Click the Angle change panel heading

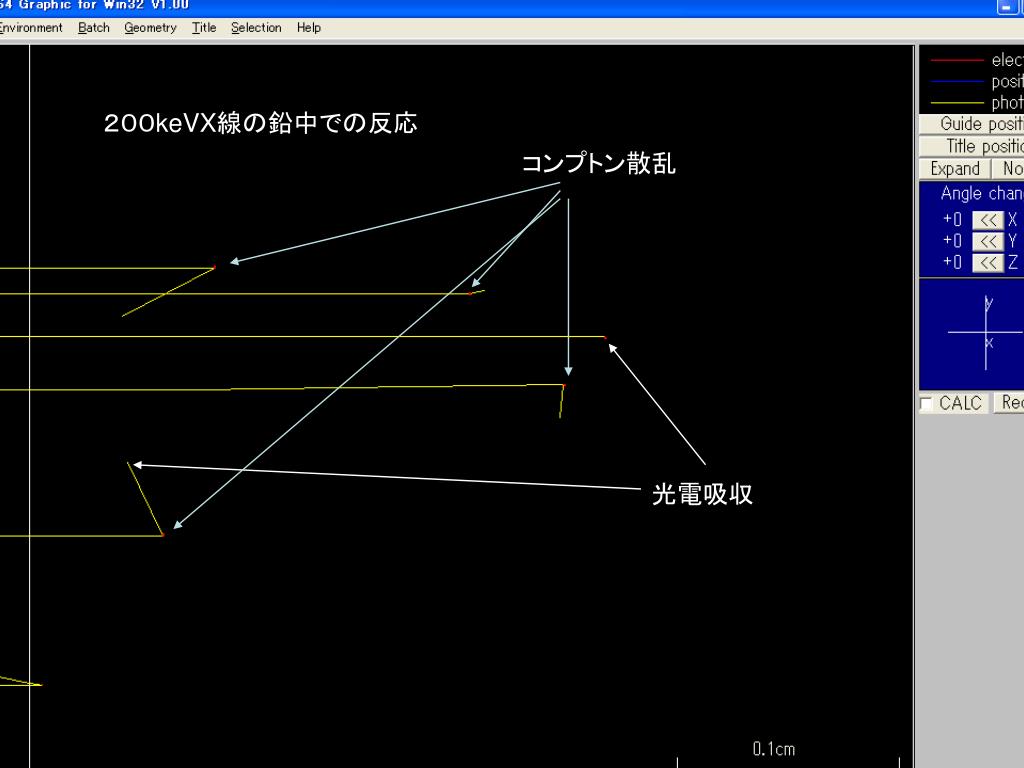(x=982, y=193)
